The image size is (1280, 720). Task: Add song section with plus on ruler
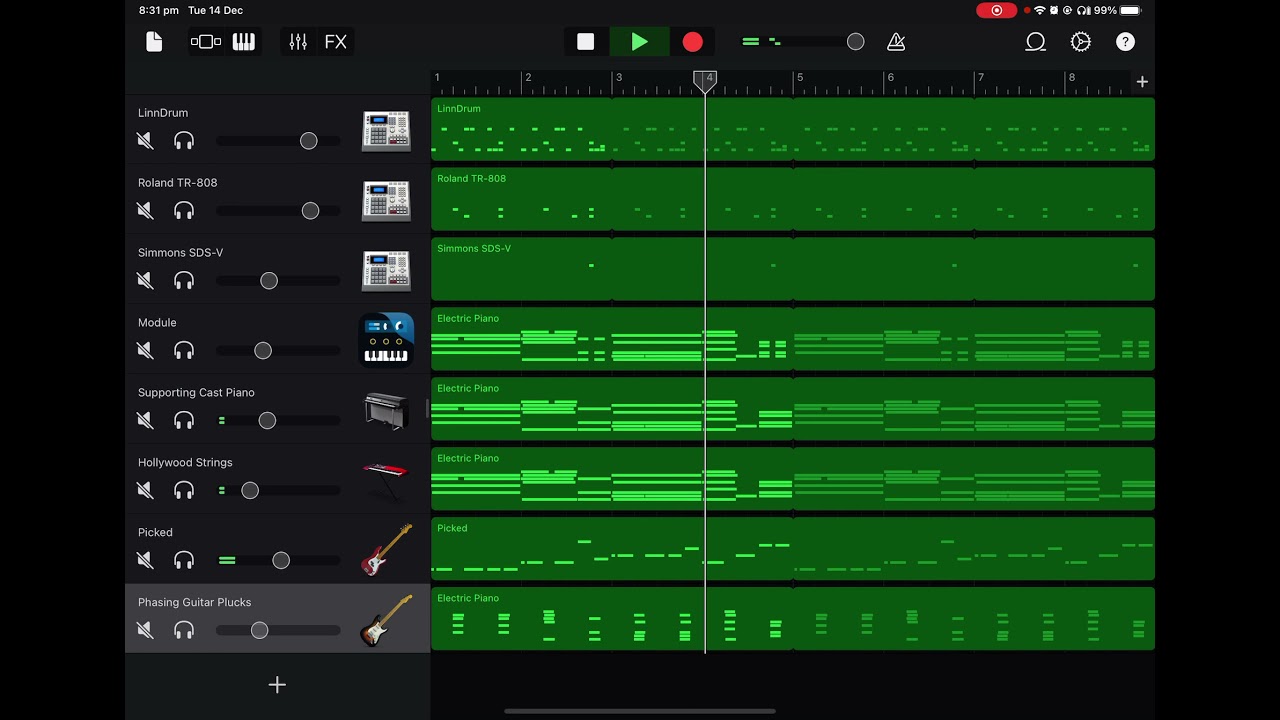click(x=1142, y=82)
